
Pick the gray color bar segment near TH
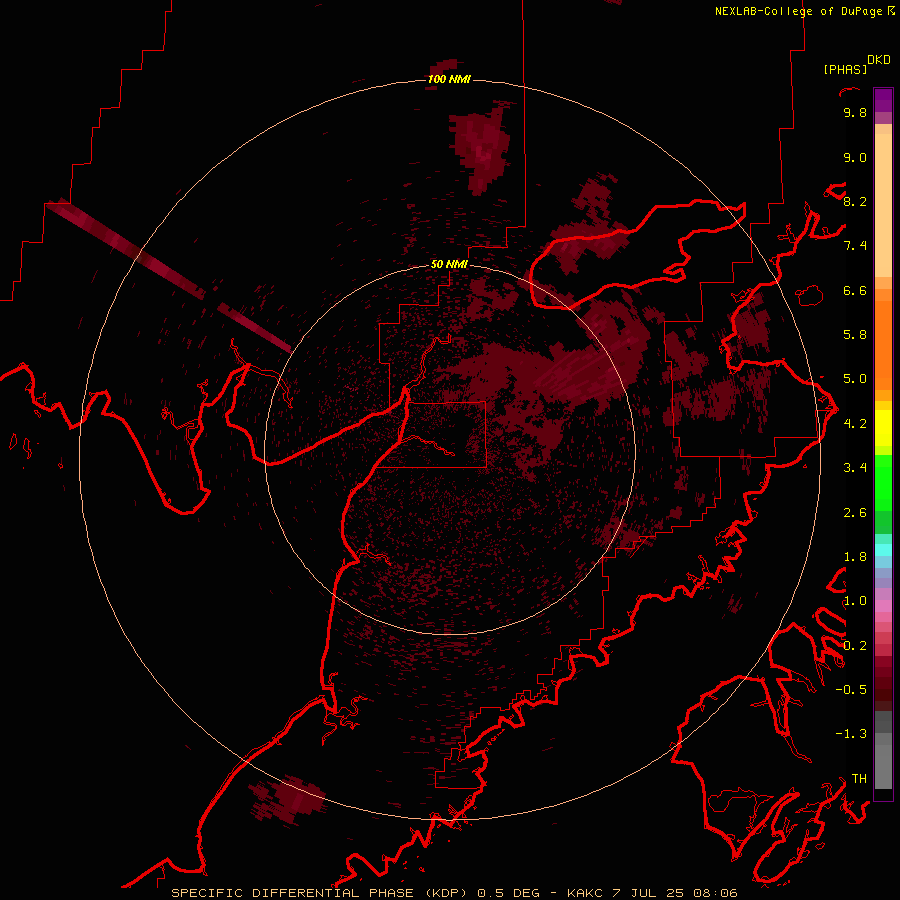tap(883, 766)
